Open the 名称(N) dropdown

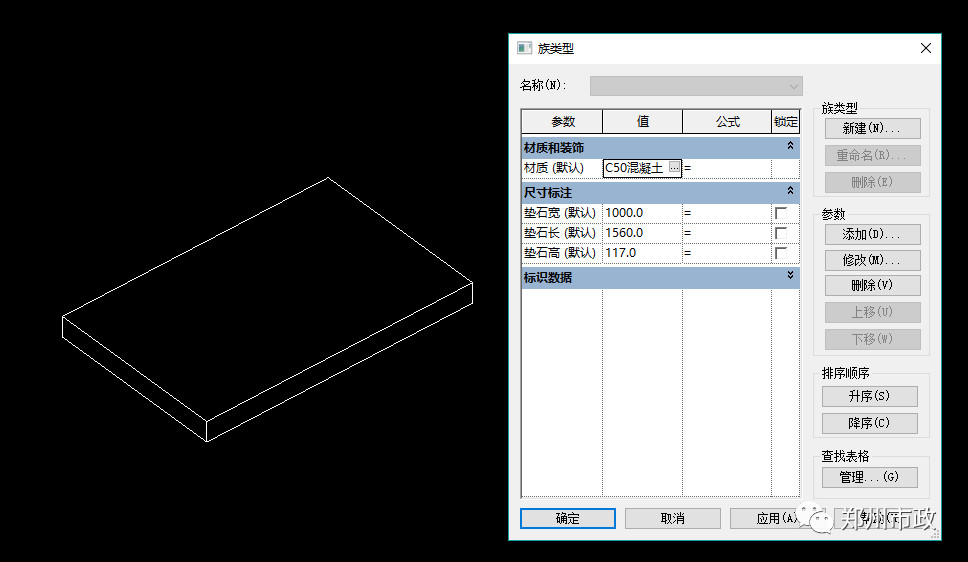tap(696, 86)
